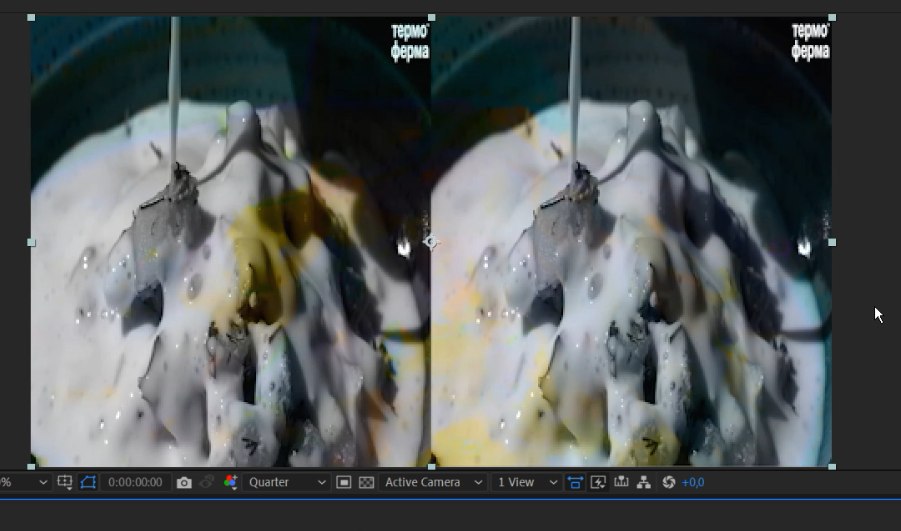Open the Timeline panel via icon
The width and height of the screenshot is (901, 531).
(621, 482)
